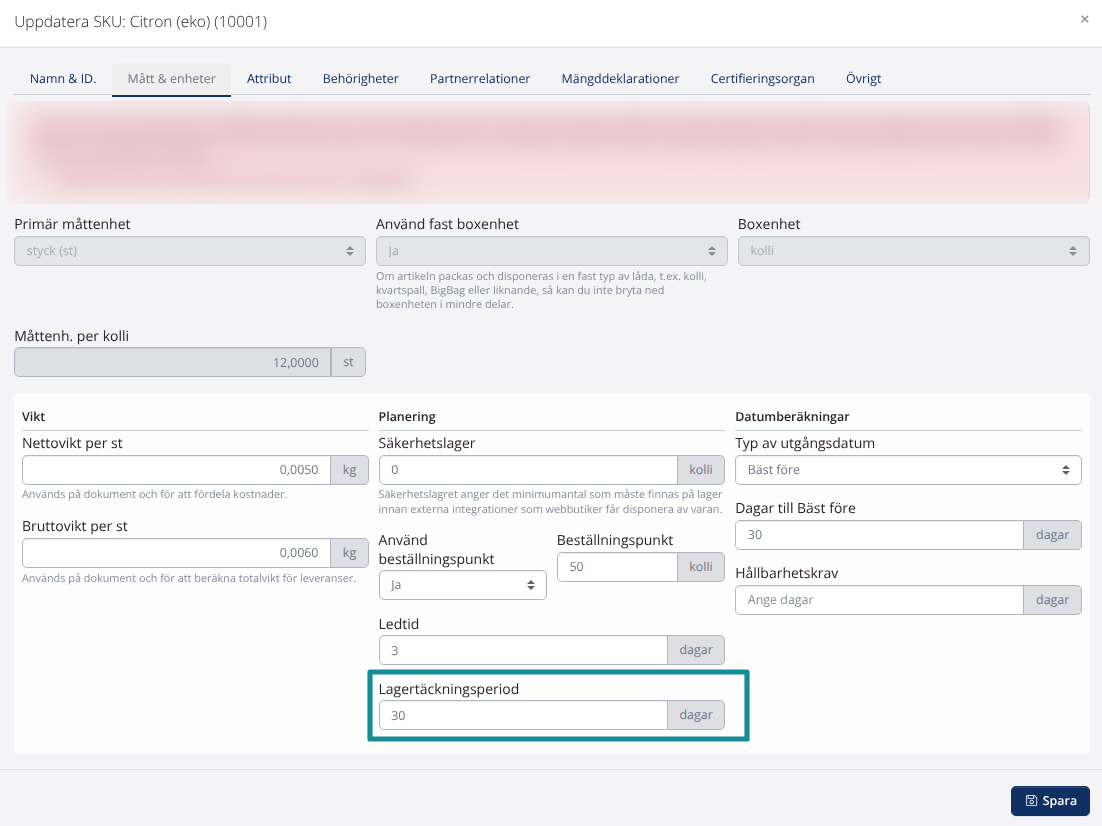Screen dimensions: 1102x826
Task: Expand the Typ av utgångsdatum dropdown
Action: pyautogui.click(x=908, y=469)
